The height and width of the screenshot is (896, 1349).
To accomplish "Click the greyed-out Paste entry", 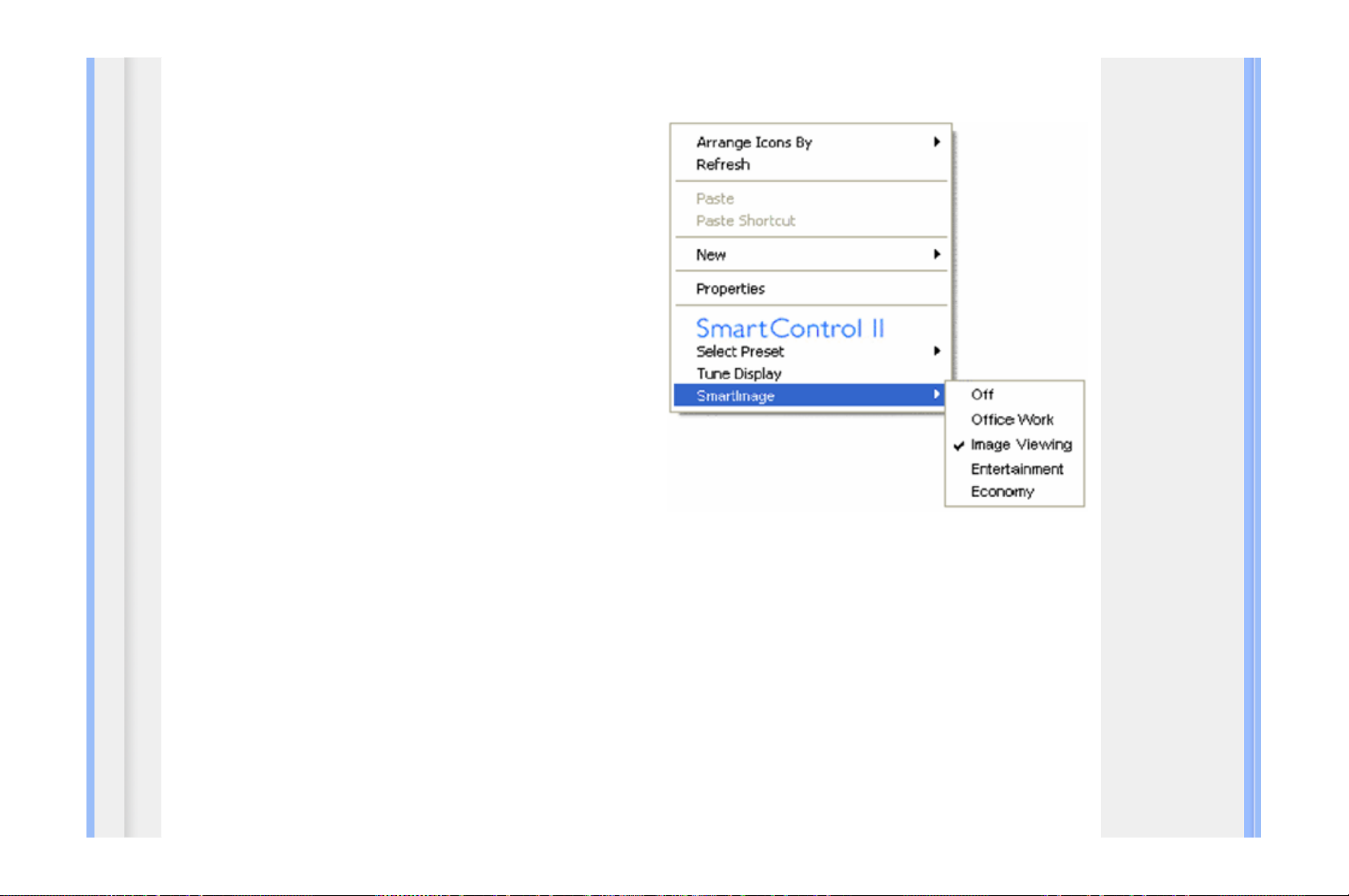I will click(715, 199).
